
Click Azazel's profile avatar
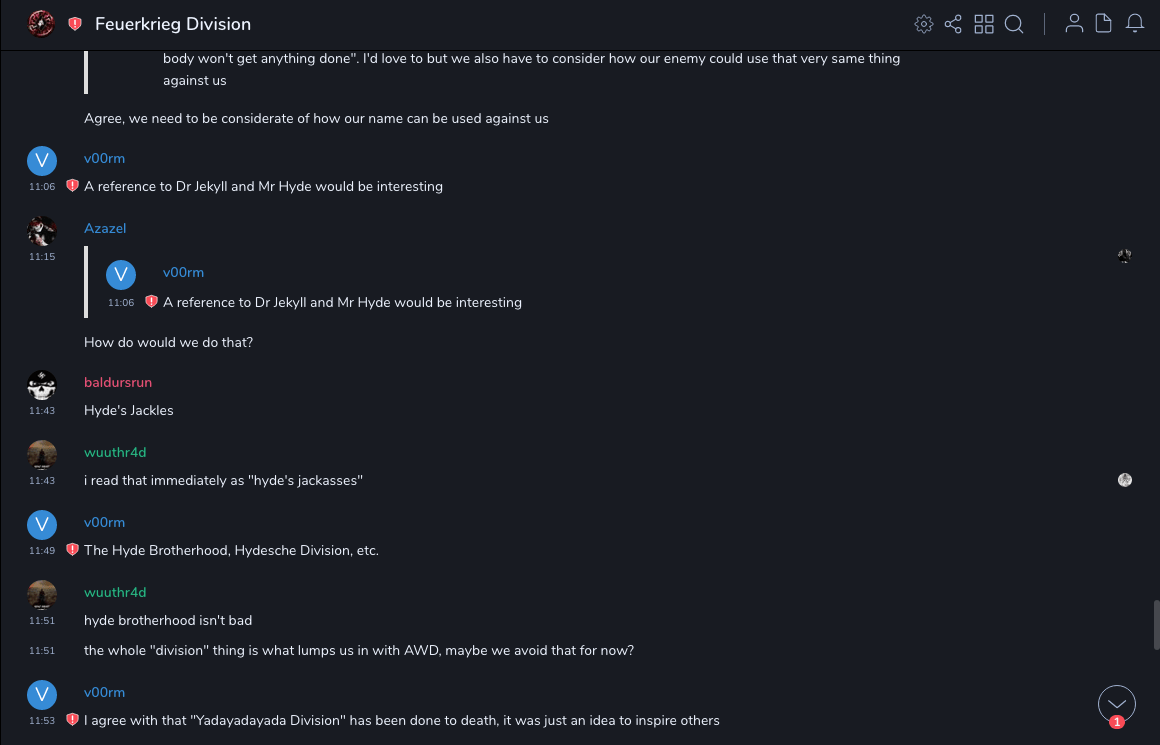[x=42, y=230]
